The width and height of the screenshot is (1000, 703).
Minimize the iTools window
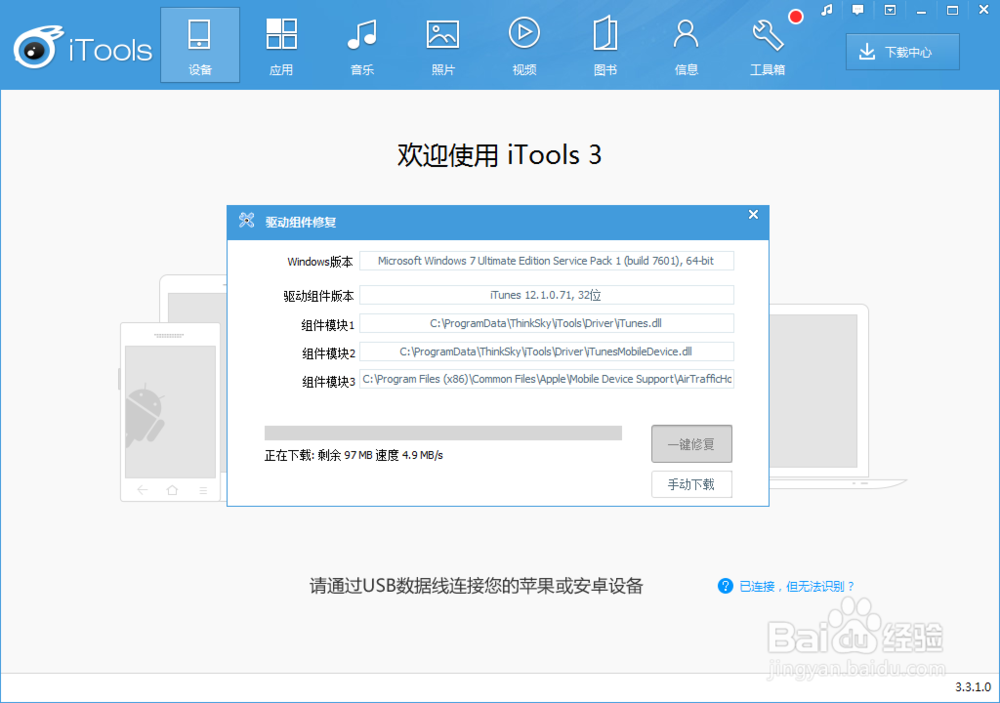(x=921, y=11)
